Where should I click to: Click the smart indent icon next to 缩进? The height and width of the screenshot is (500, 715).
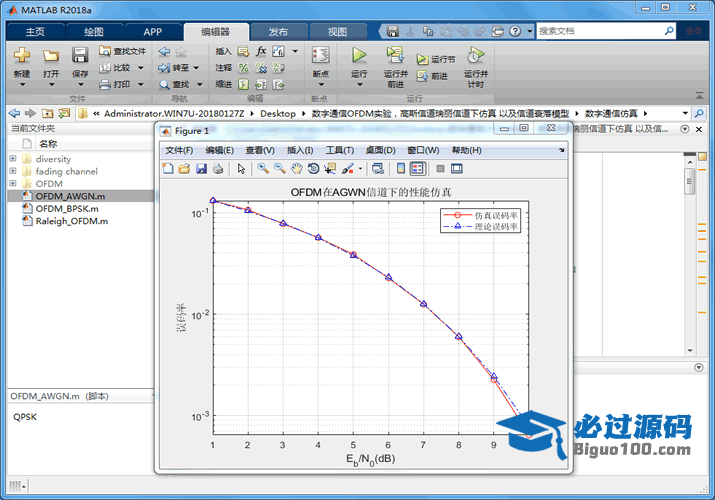tap(244, 84)
